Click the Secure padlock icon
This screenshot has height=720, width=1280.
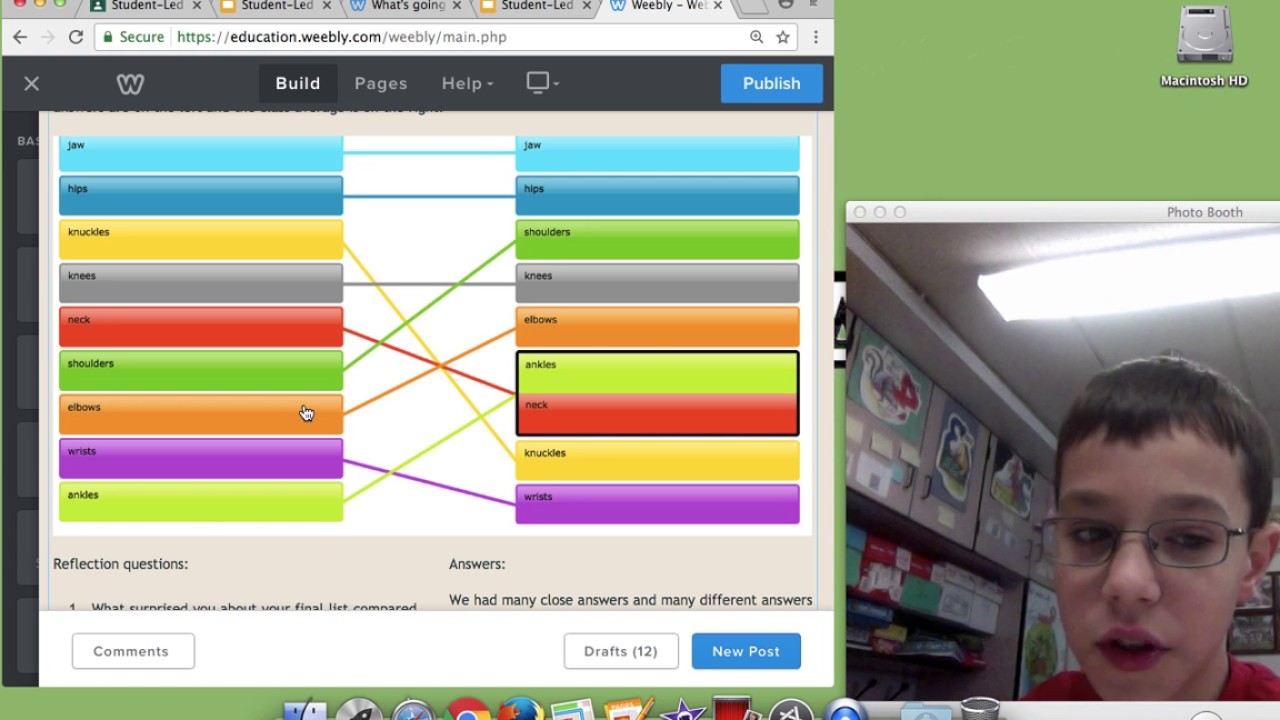tap(108, 37)
